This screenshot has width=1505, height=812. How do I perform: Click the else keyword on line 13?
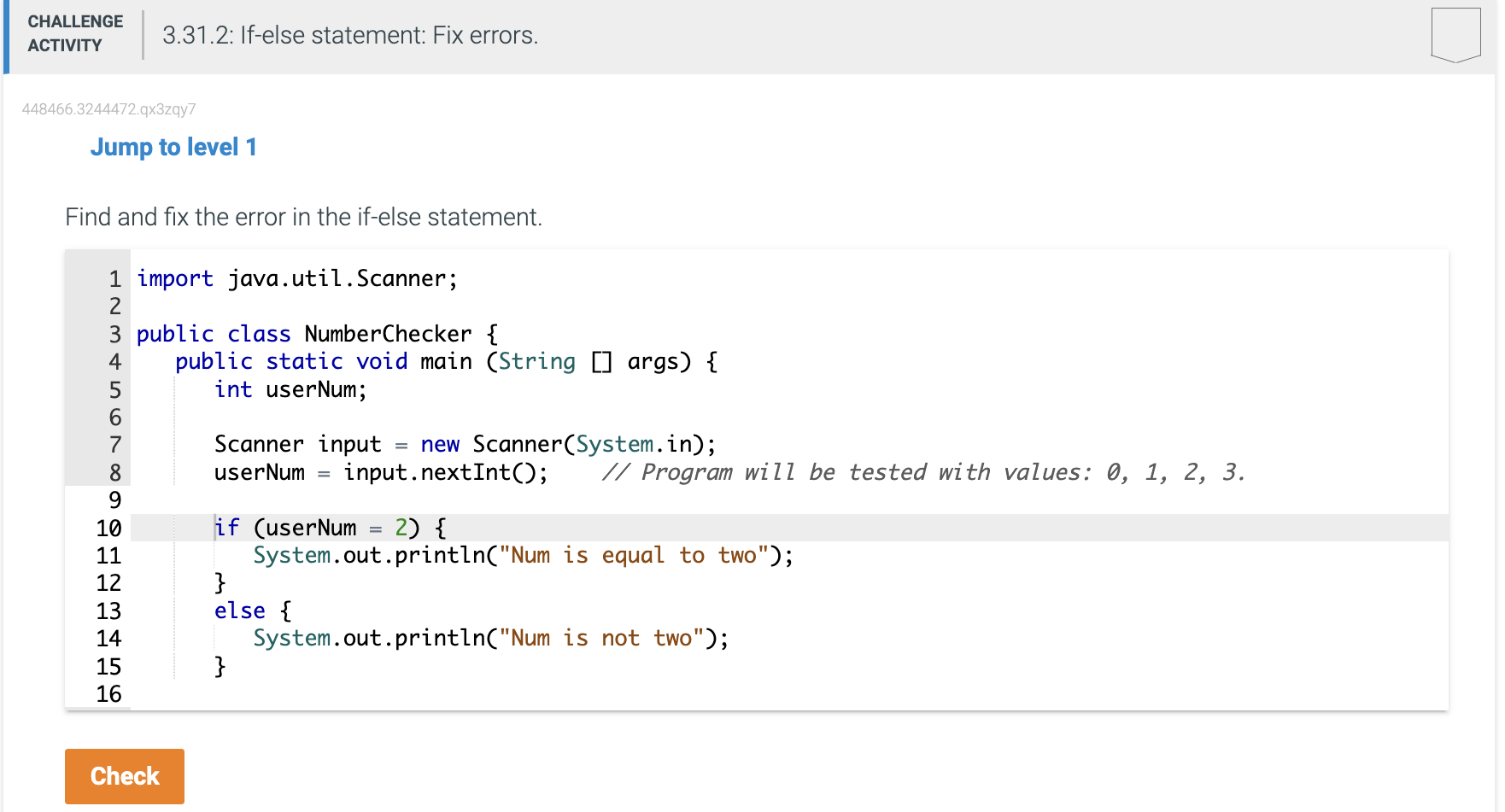pos(240,610)
